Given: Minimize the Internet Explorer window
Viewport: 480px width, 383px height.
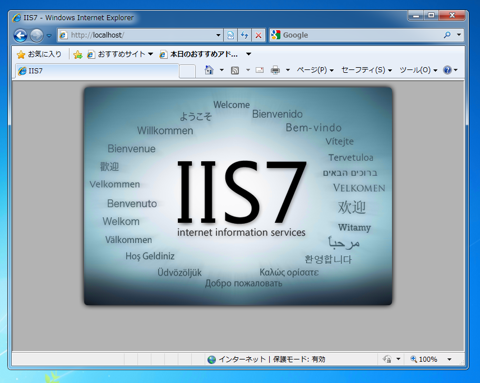Looking at the screenshot, I should click(x=416, y=16).
